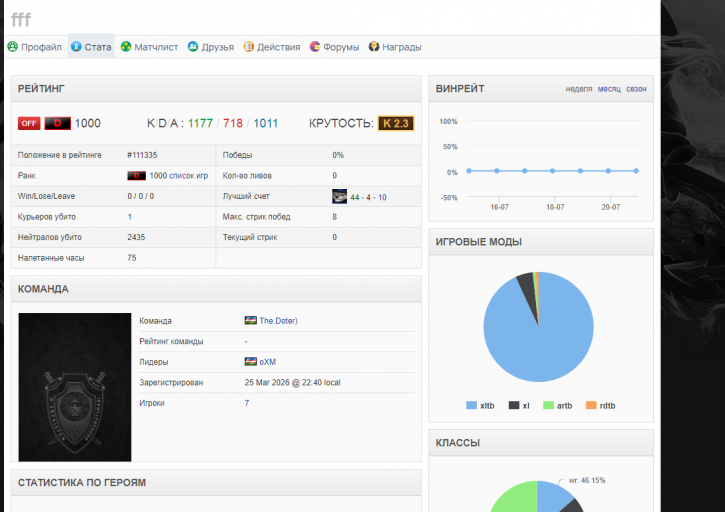Screen dimensions: 725x512
Task: Click the D rank badge in the Ранк row
Action: click(136, 176)
